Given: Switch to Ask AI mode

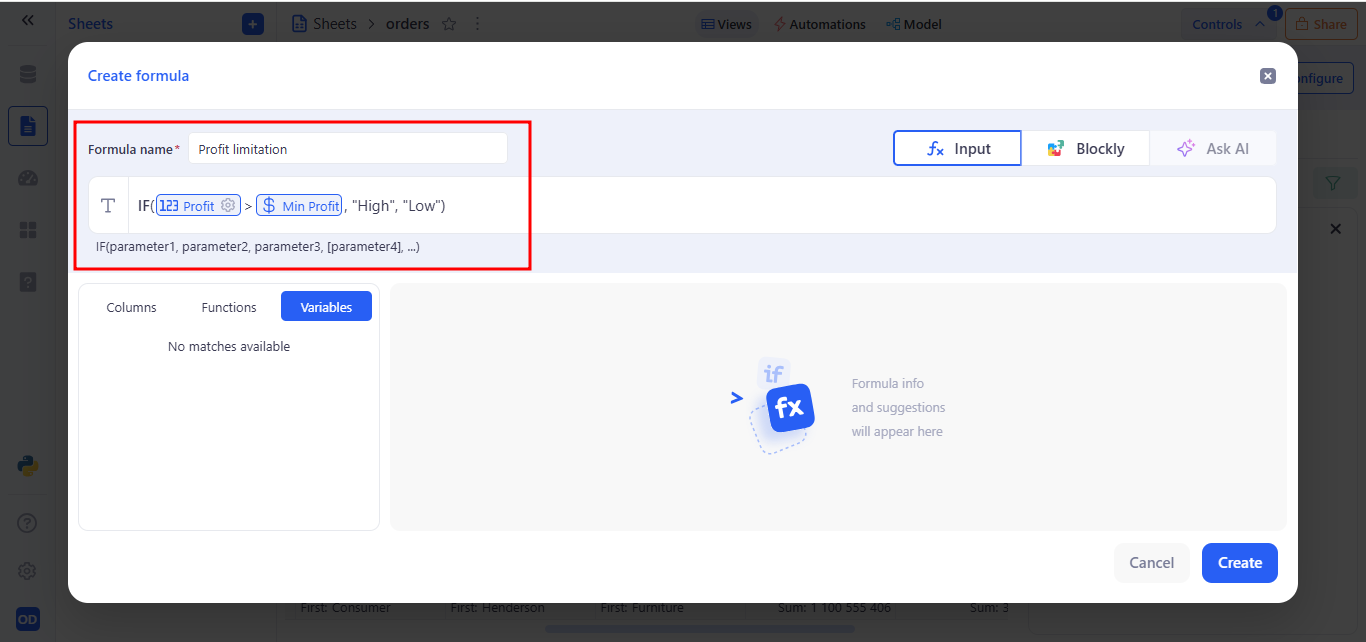Looking at the screenshot, I should [1213, 149].
